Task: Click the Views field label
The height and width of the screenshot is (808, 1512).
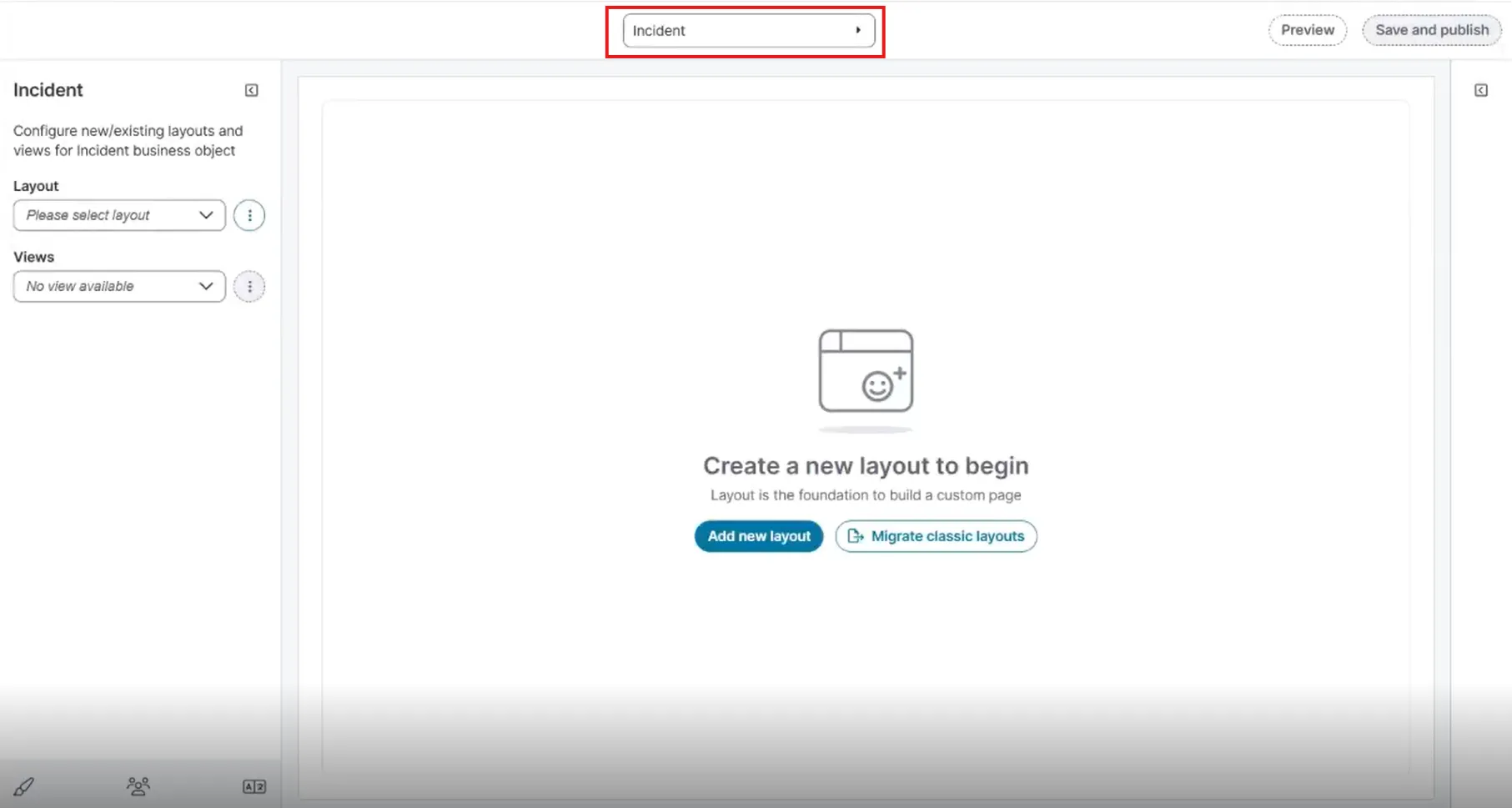Action: [x=33, y=257]
